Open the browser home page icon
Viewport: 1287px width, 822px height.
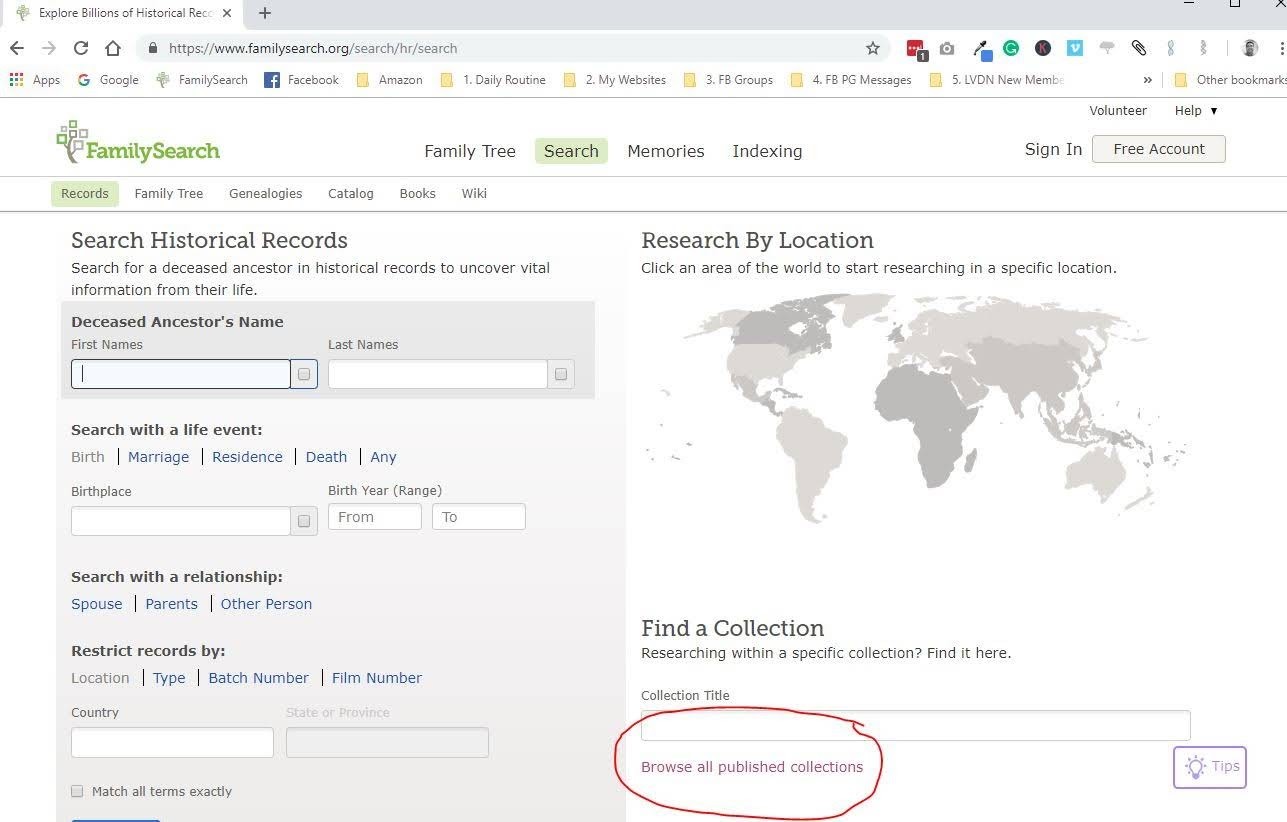coord(113,48)
